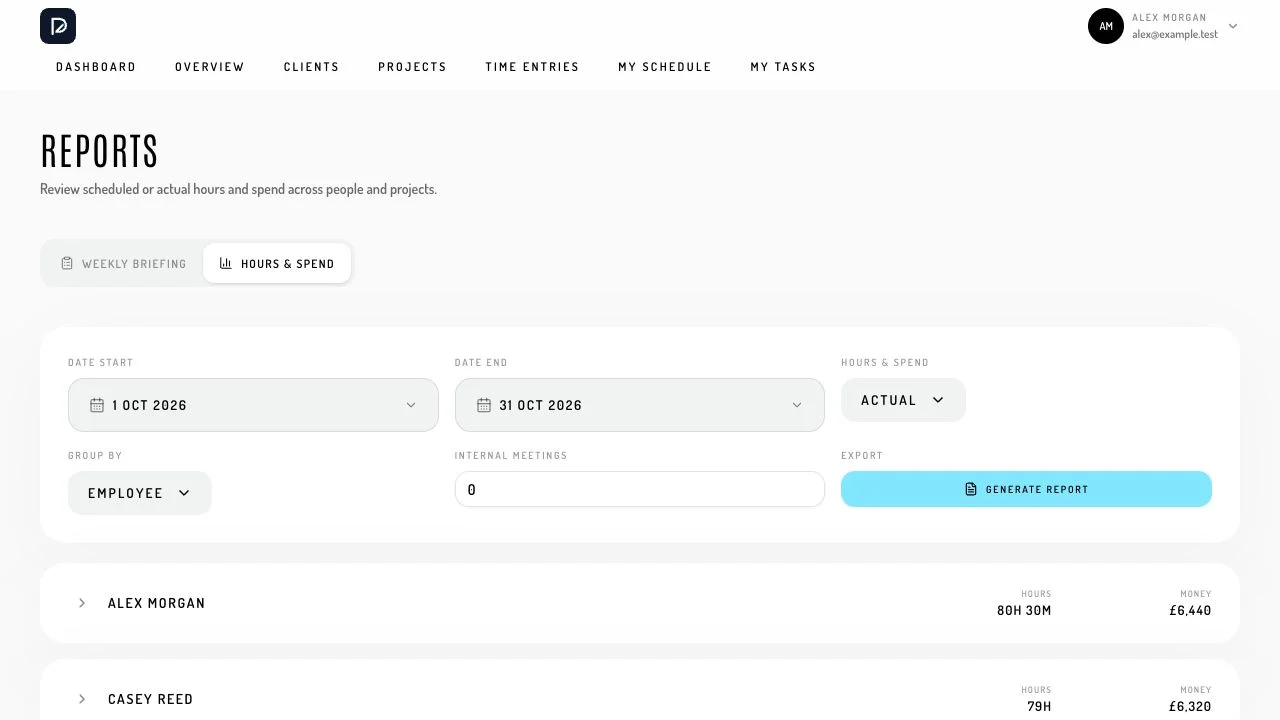1280x720 pixels.
Task: Click Alex Morgan's 80H 30M hours value
Action: [x=1024, y=611]
